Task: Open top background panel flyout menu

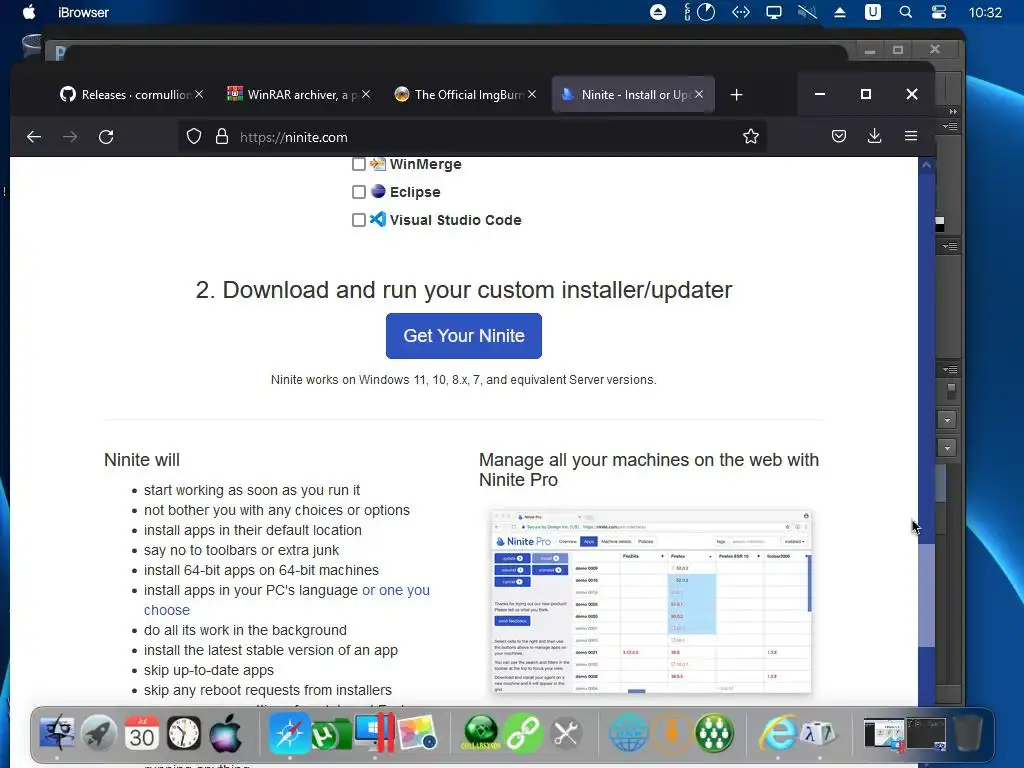Action: point(950,126)
